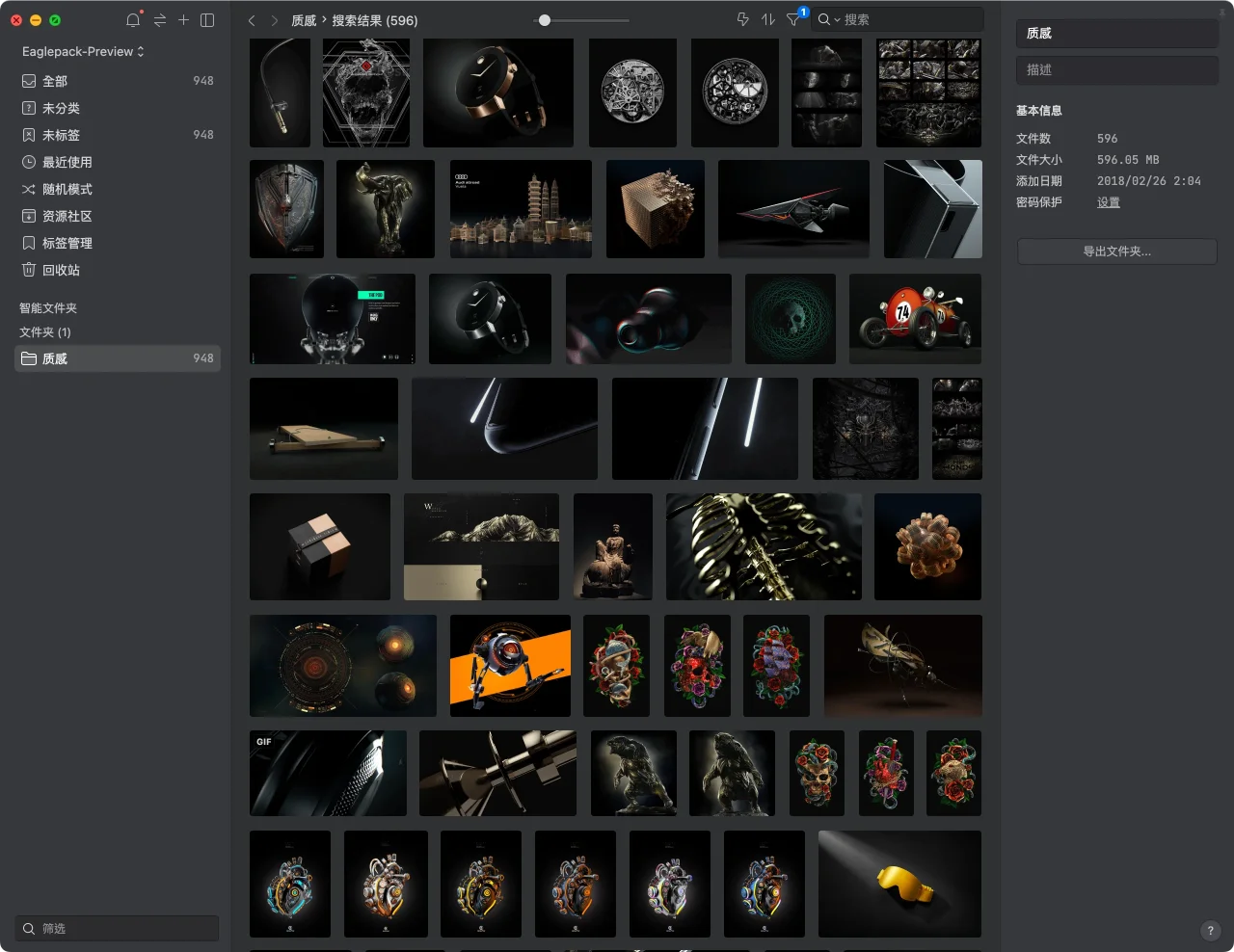
Task: Toggle the sidebar layout icon
Action: pos(207,20)
